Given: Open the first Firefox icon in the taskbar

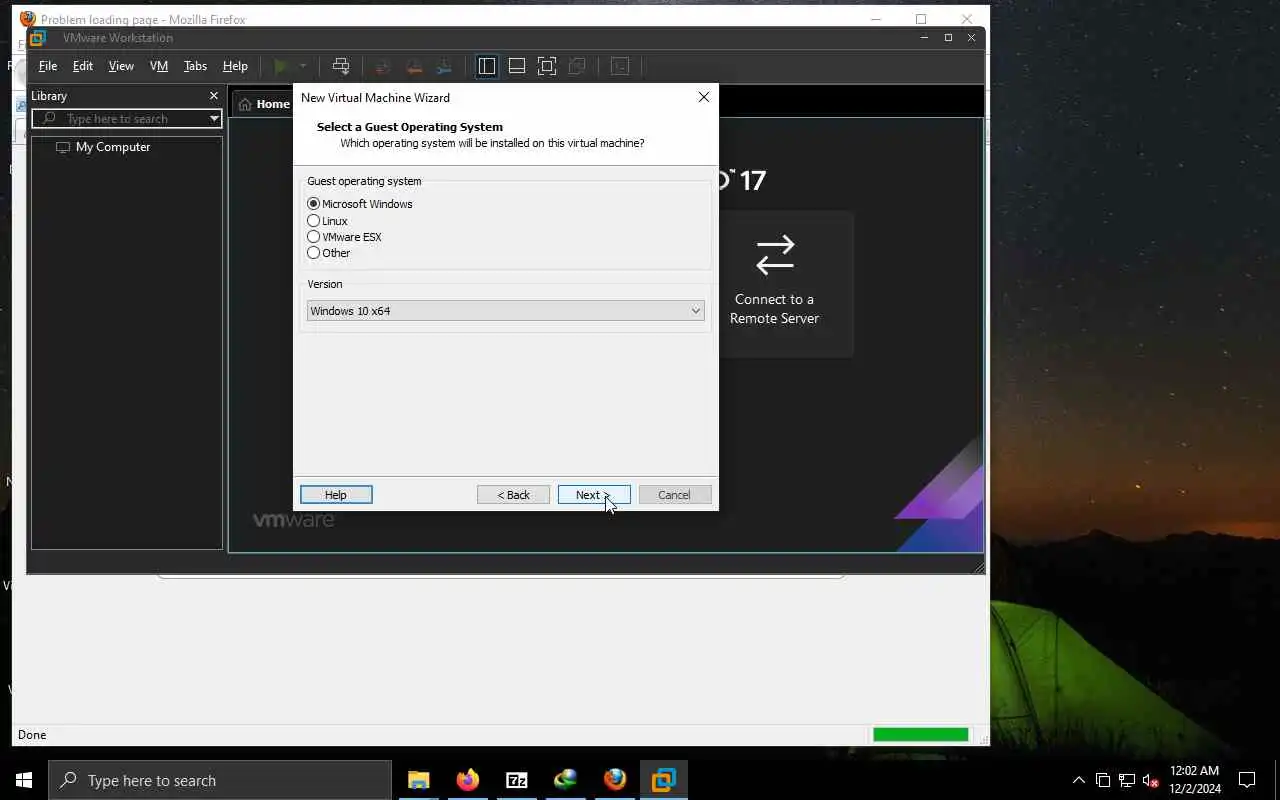Looking at the screenshot, I should coord(468,780).
